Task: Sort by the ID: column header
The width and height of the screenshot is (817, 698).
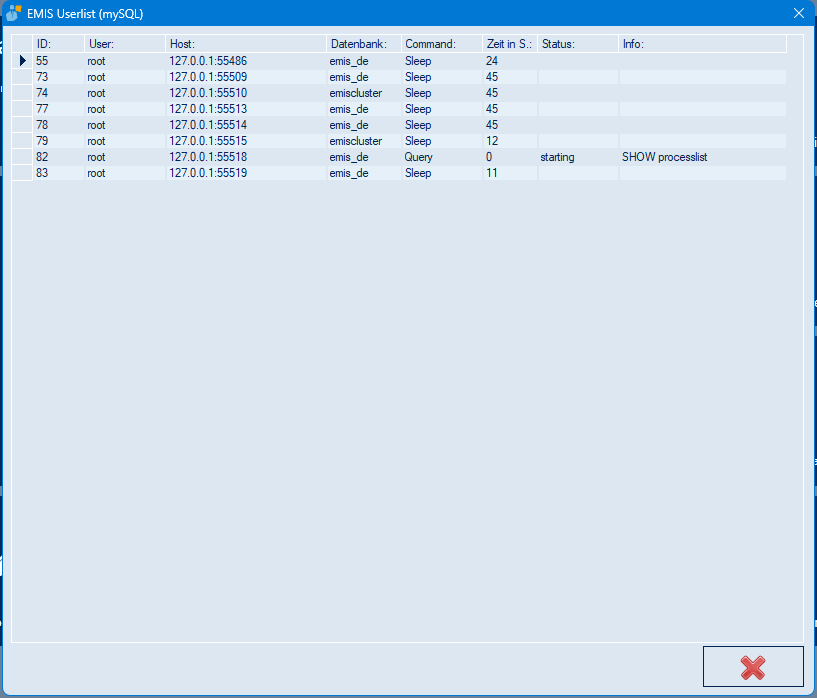Action: point(58,44)
